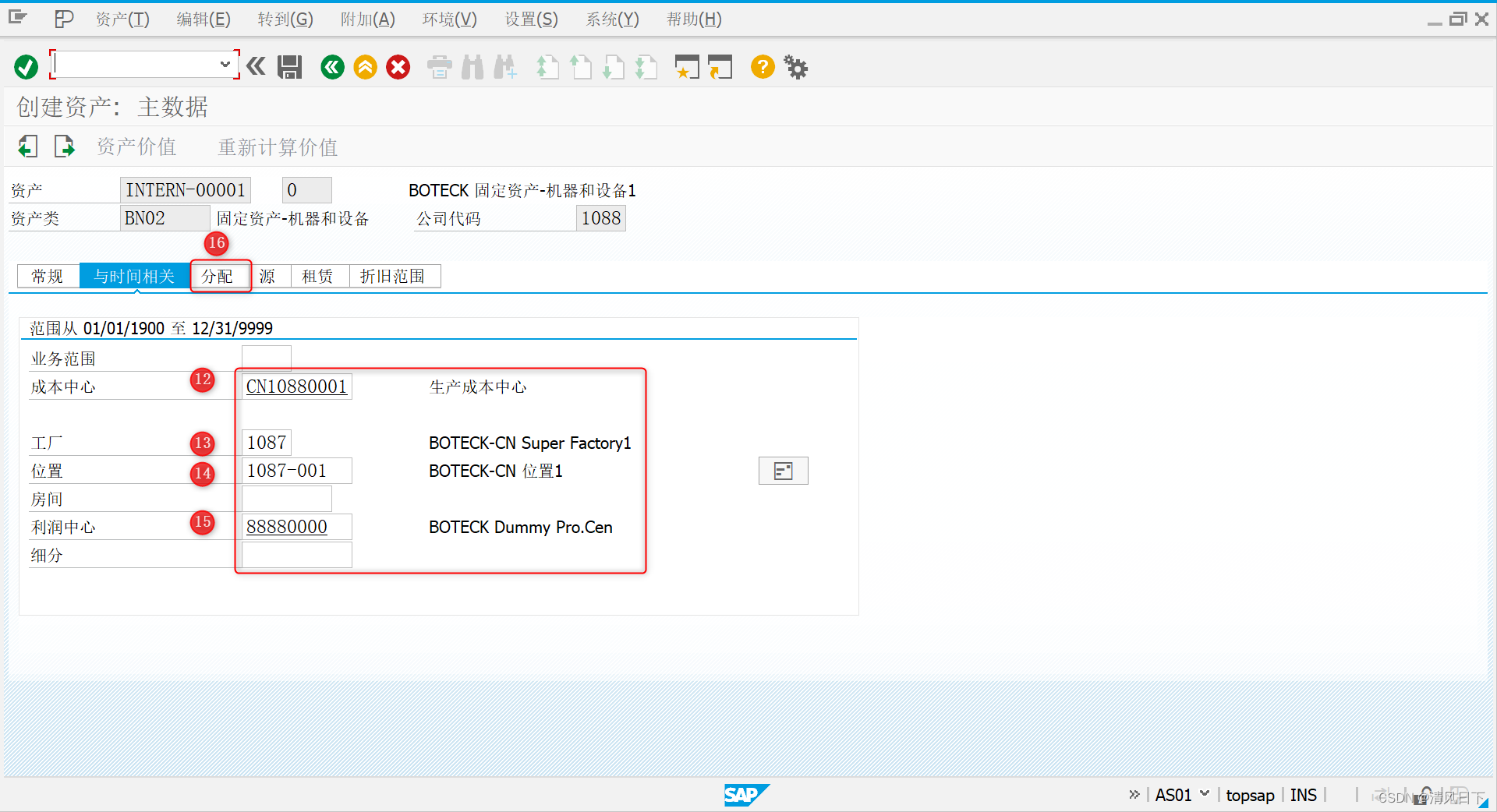This screenshot has height=812, width=1497.
Task: Click the 生产成本中心 description text
Action: tap(478, 387)
